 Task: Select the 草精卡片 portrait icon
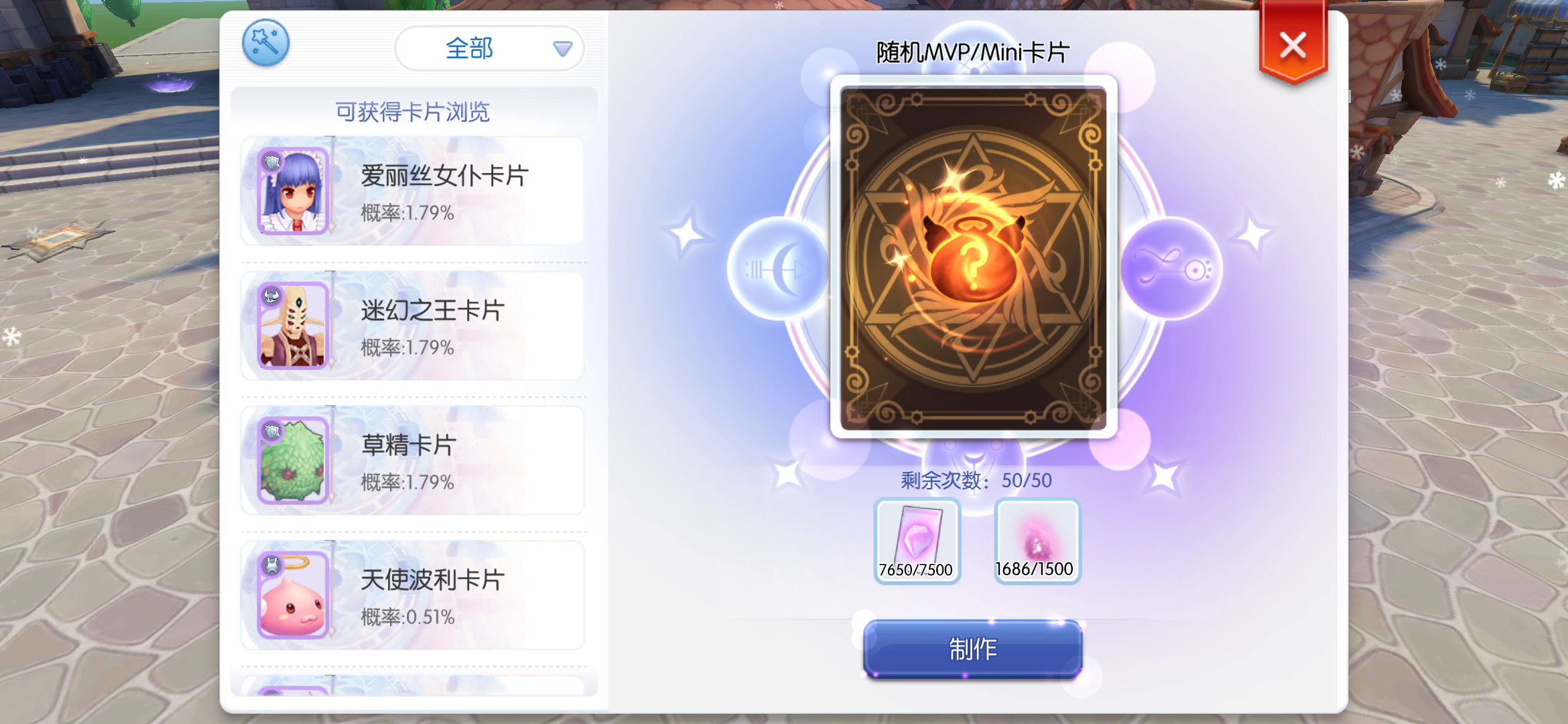point(293,461)
